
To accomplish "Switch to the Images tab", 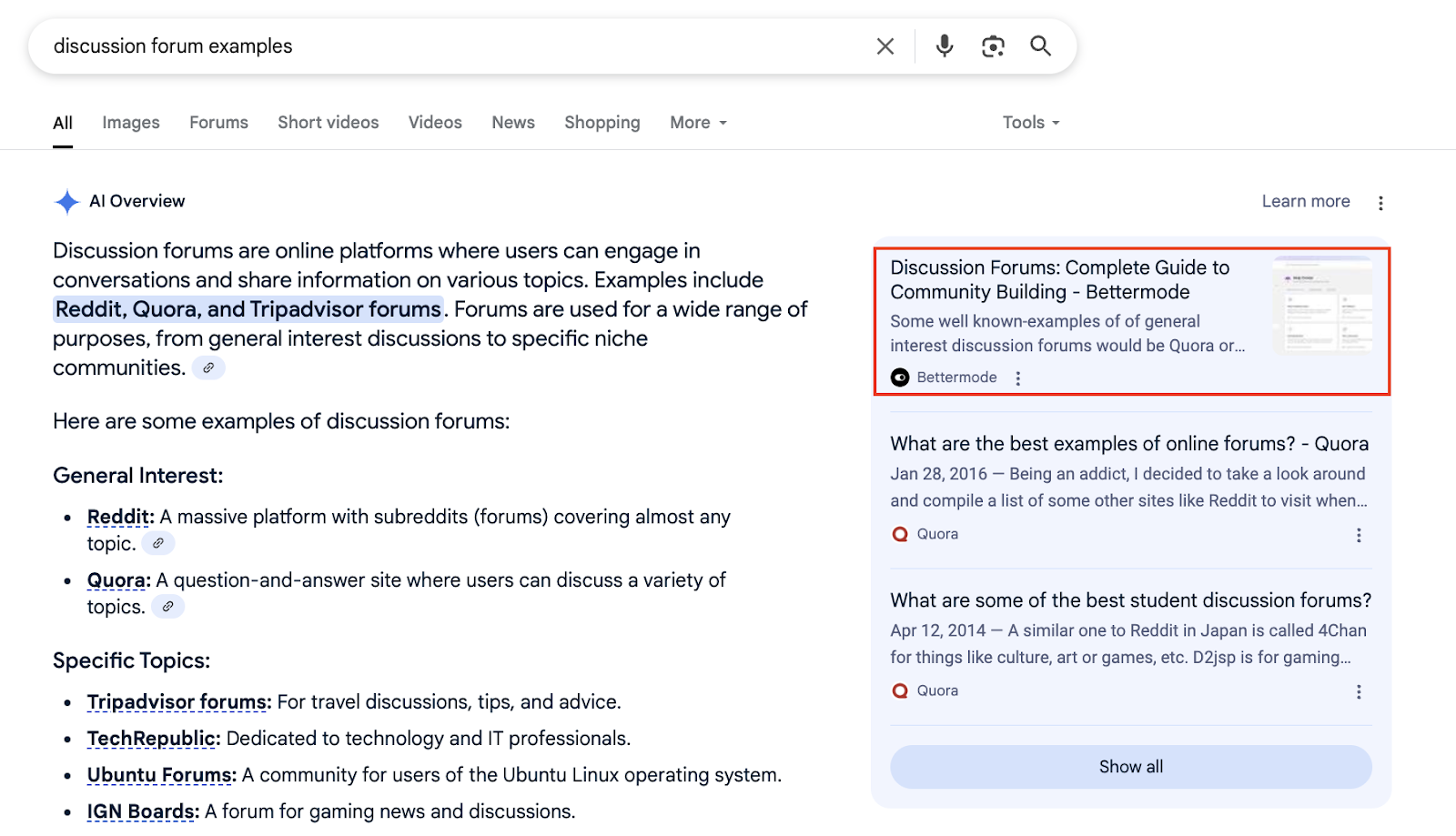I will tap(131, 123).
